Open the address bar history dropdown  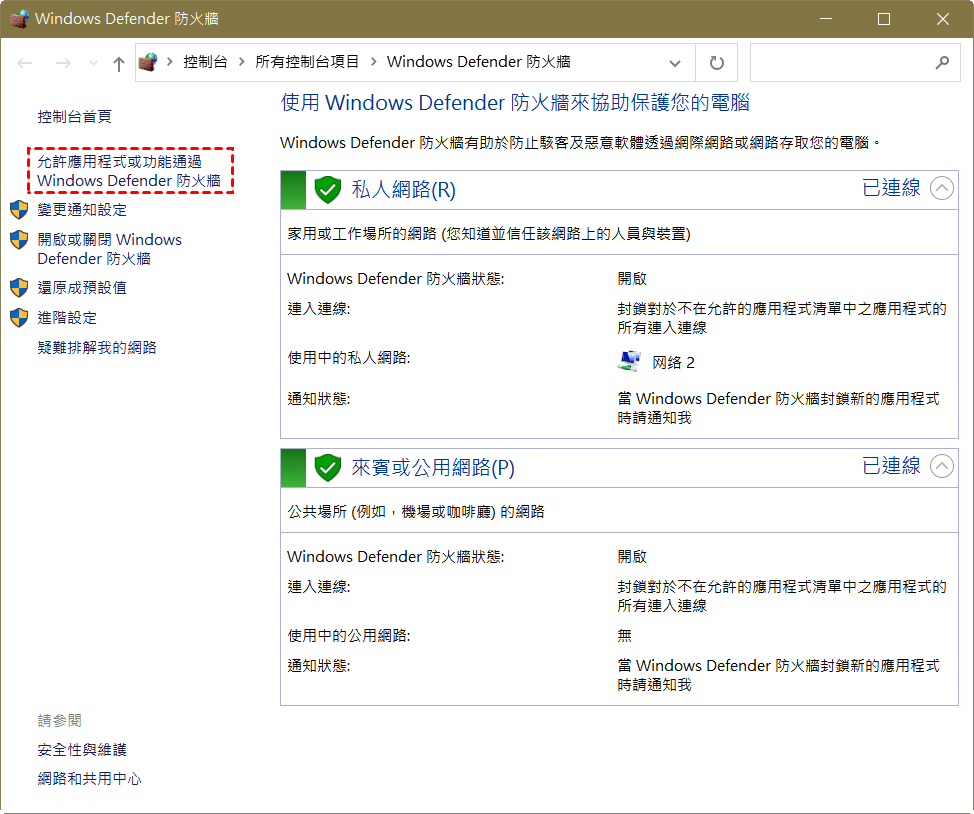tap(675, 63)
